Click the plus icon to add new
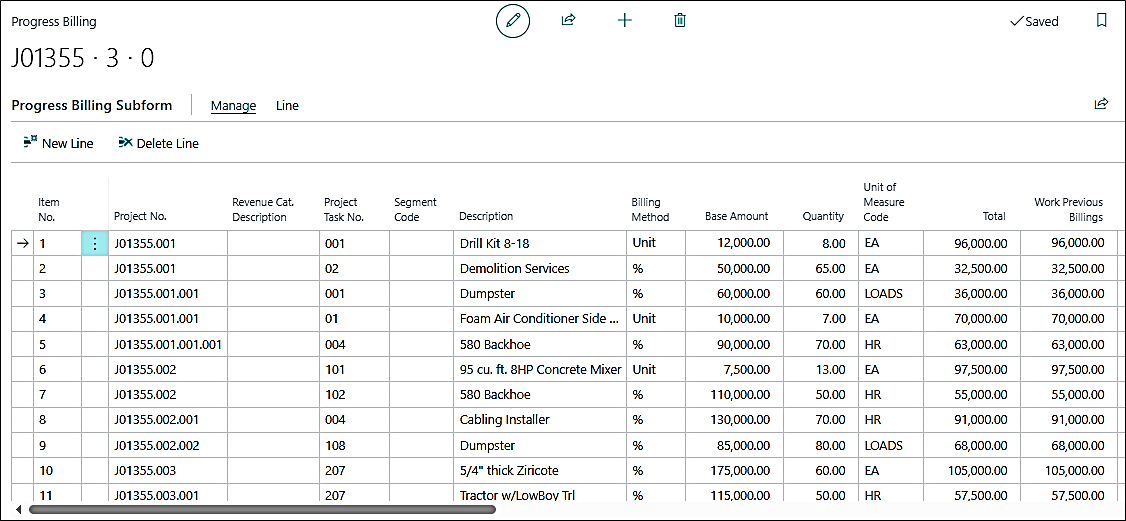The width and height of the screenshot is (1126, 521). coord(625,20)
